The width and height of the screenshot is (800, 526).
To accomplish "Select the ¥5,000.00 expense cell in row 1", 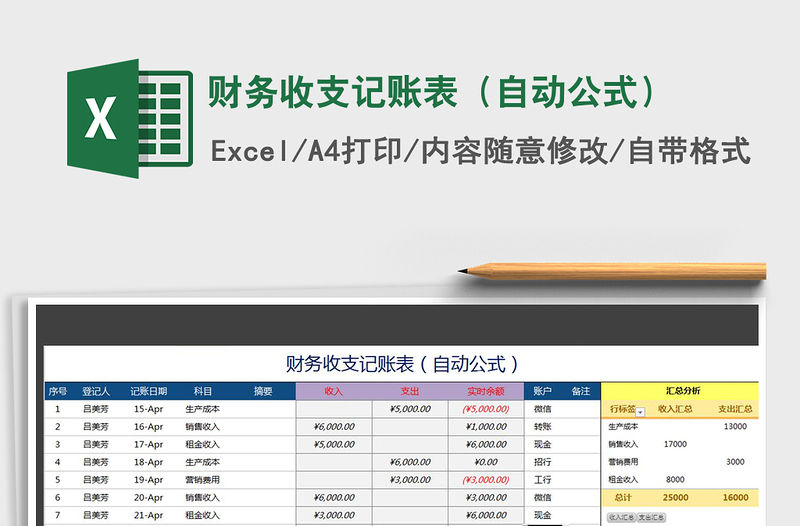I will click(x=410, y=409).
